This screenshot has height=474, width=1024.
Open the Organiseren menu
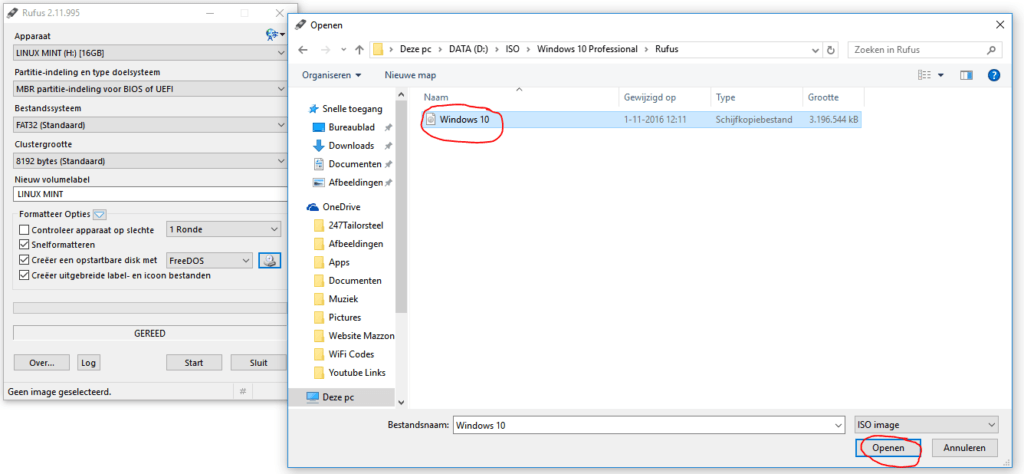pos(331,75)
